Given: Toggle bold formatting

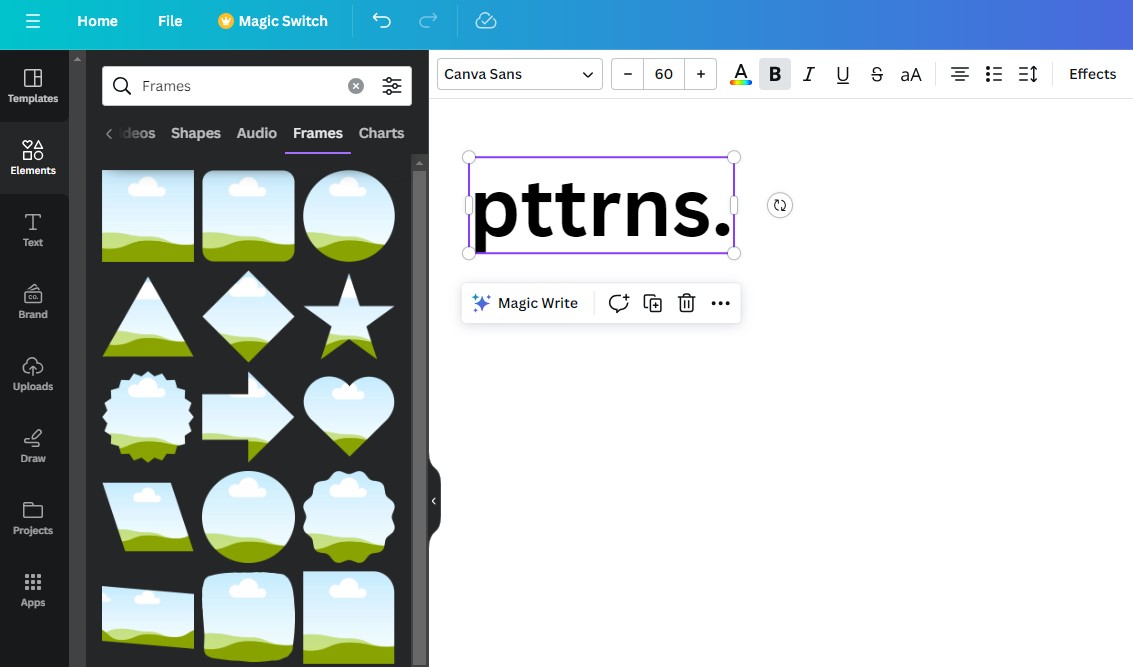Looking at the screenshot, I should pos(775,74).
